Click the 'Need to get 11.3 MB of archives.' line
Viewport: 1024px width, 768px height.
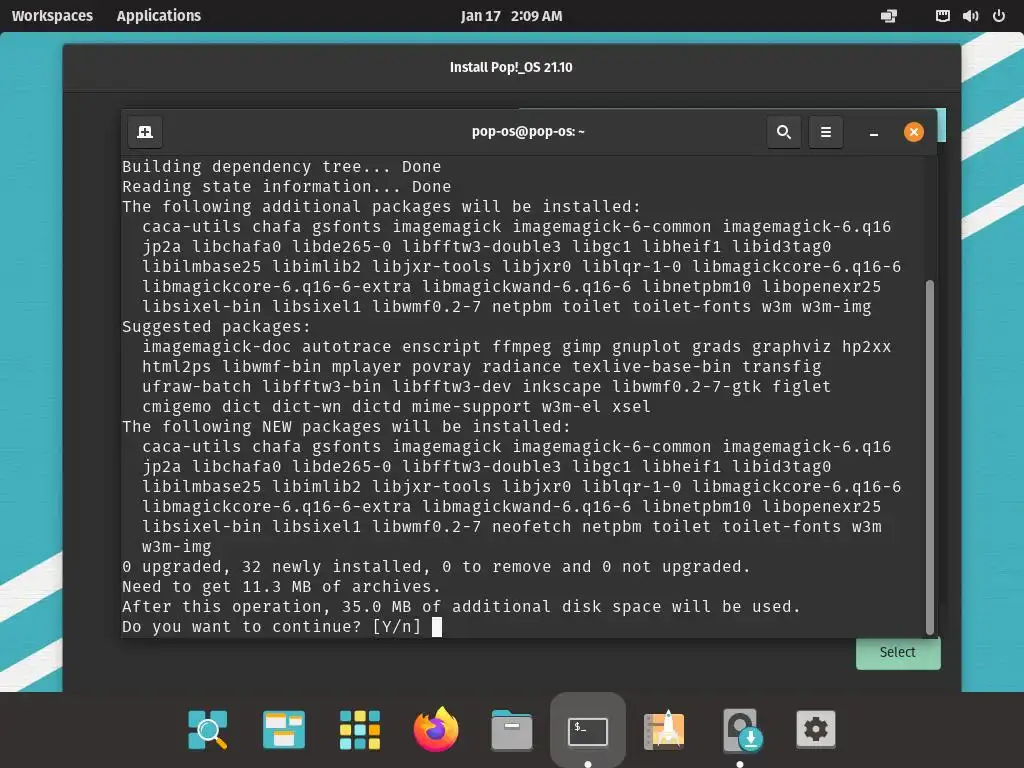(x=281, y=586)
